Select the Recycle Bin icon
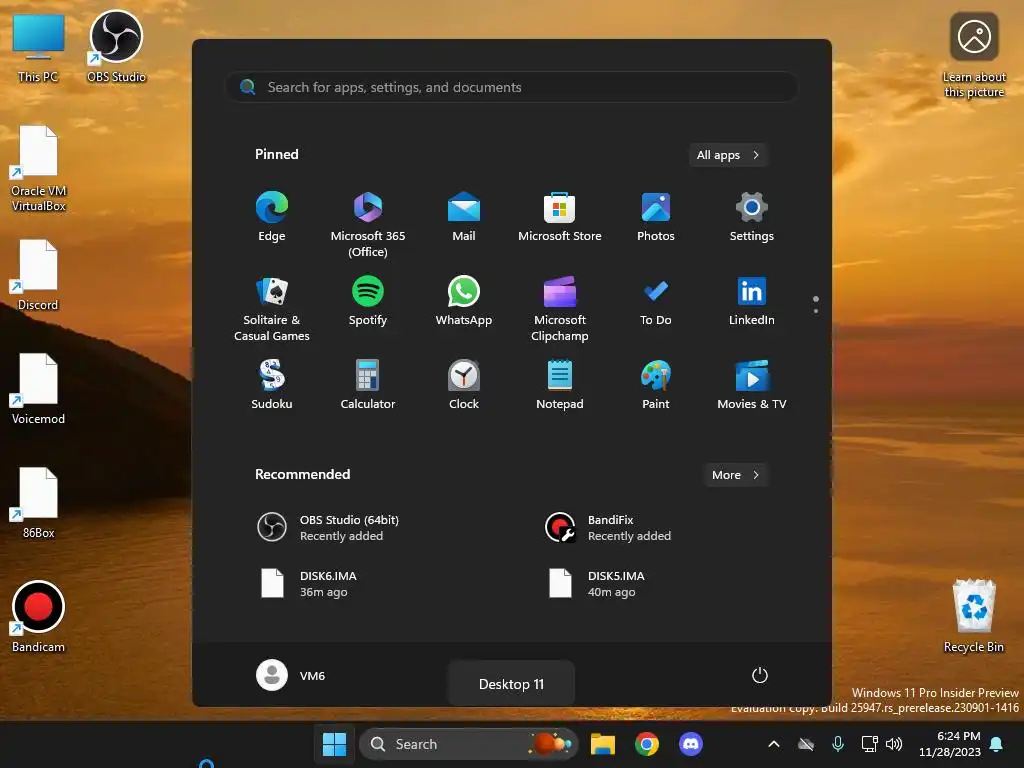The height and width of the screenshot is (768, 1024). [974, 615]
